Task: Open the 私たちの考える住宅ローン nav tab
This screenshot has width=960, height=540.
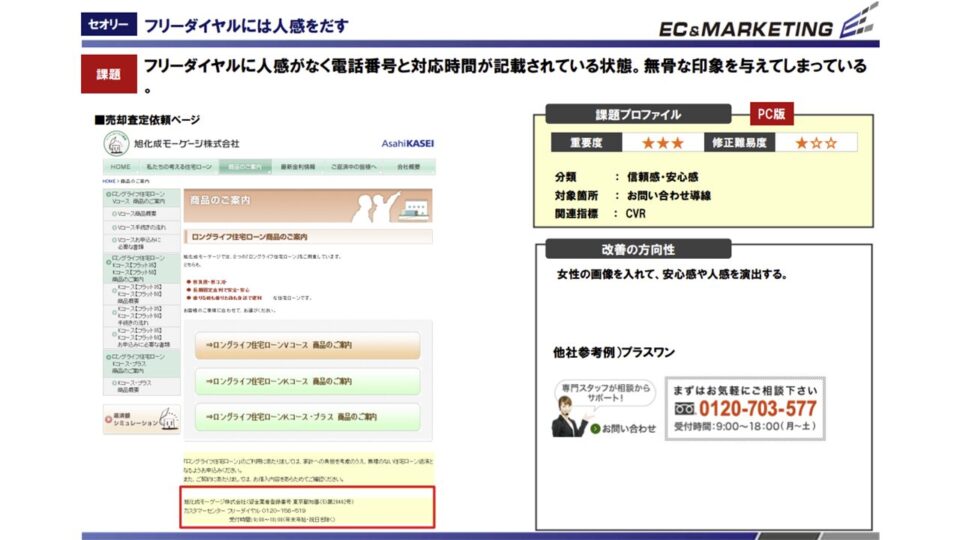Action: pyautogui.click(x=178, y=167)
